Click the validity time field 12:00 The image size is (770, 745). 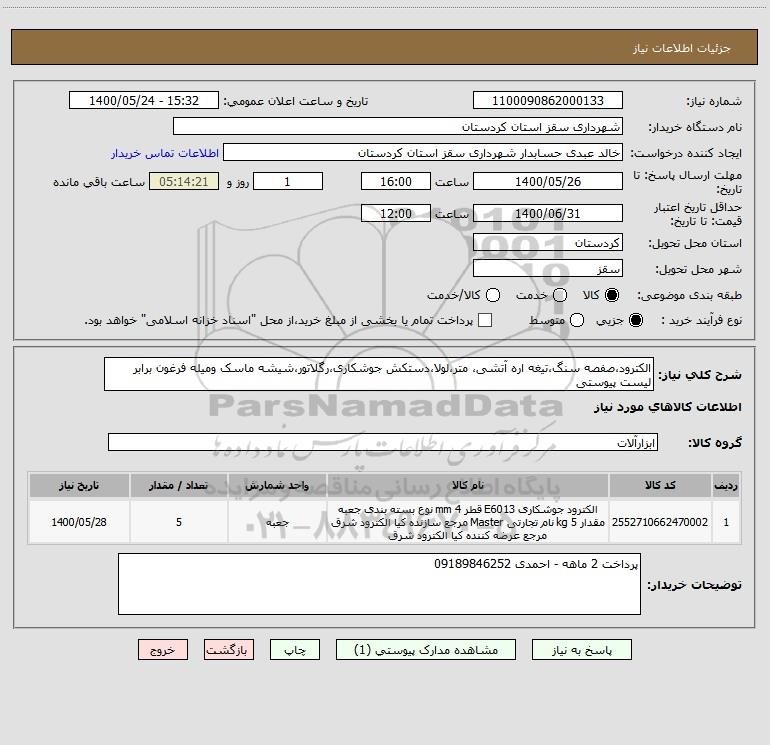coord(396,213)
